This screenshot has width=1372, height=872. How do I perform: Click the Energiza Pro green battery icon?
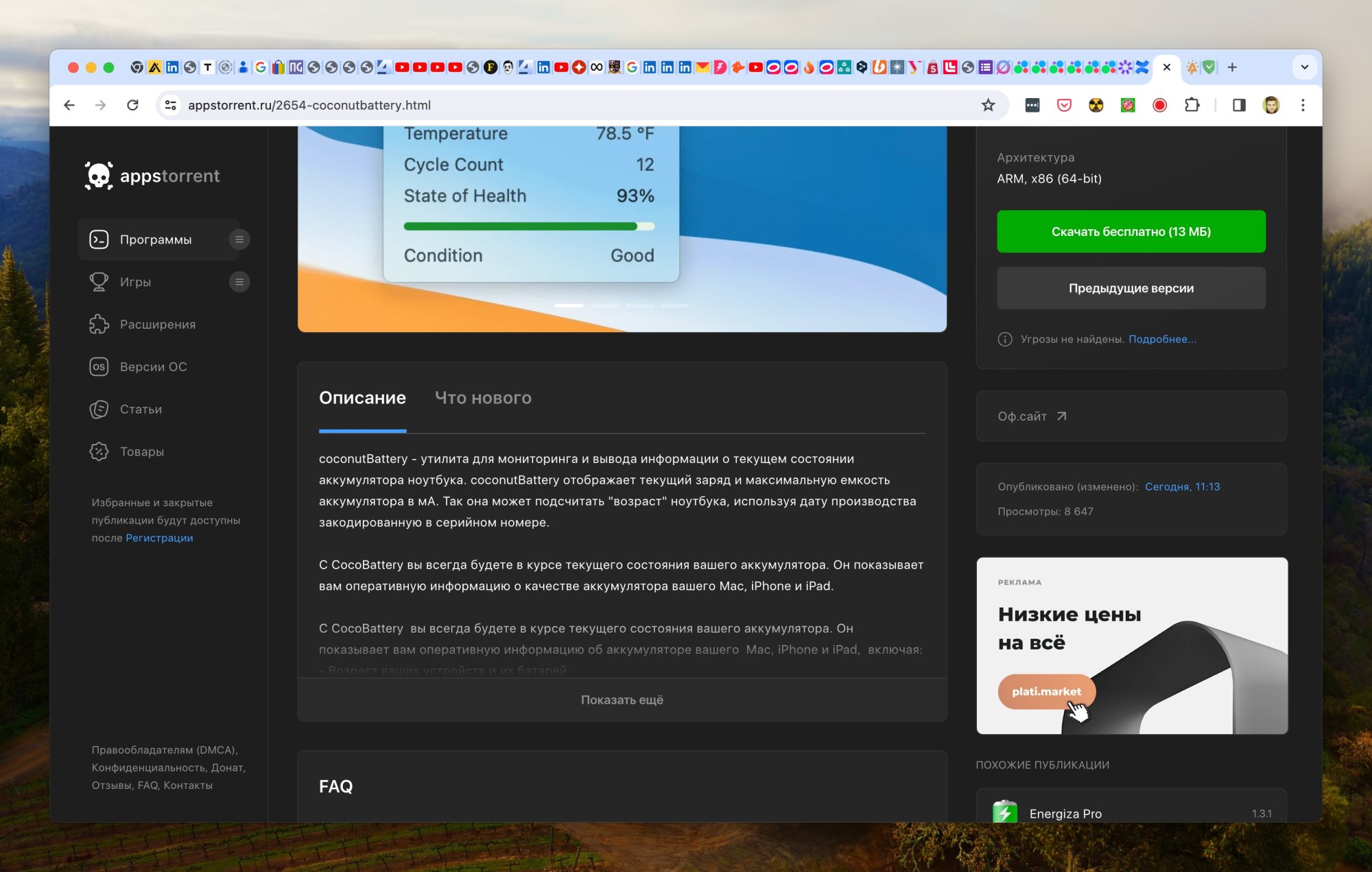coord(1005,813)
